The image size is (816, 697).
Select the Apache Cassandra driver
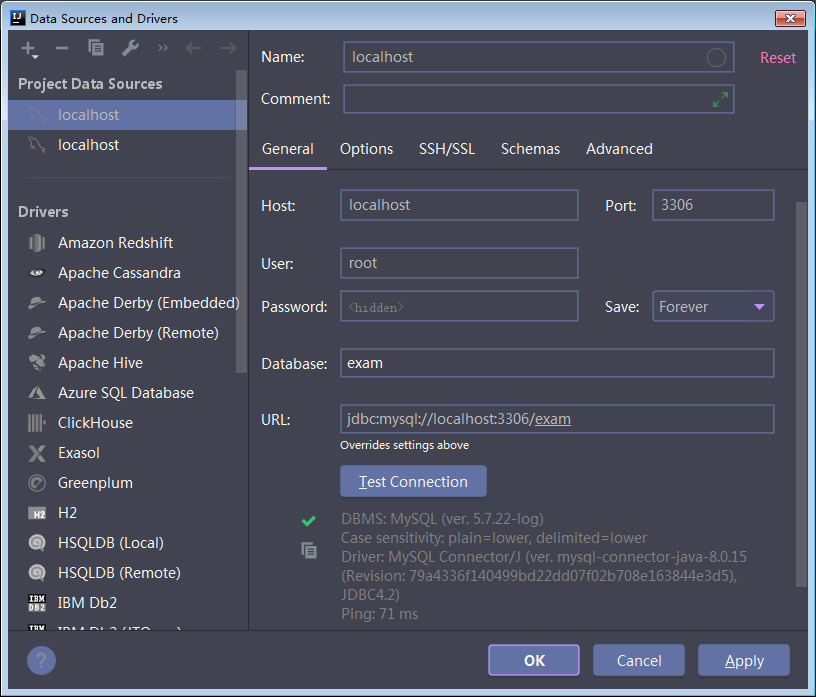119,273
